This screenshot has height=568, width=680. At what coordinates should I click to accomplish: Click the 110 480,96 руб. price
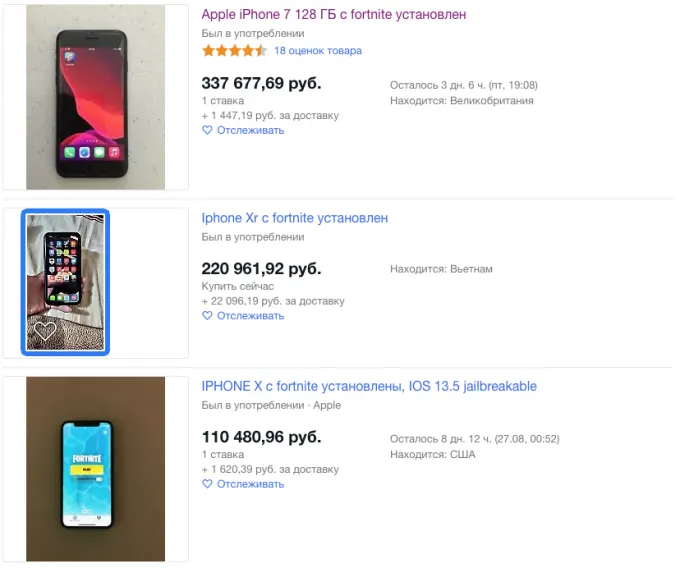coord(261,437)
